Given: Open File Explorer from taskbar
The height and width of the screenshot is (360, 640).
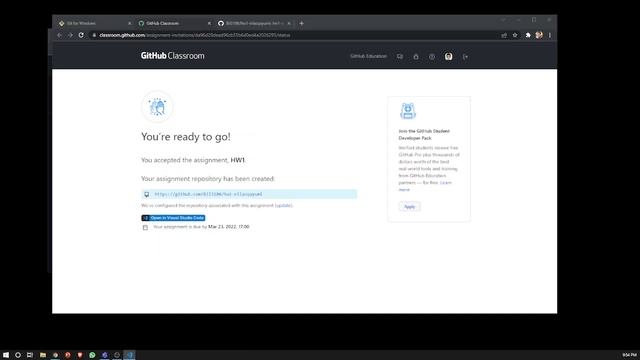Looking at the screenshot, I should pos(42,355).
